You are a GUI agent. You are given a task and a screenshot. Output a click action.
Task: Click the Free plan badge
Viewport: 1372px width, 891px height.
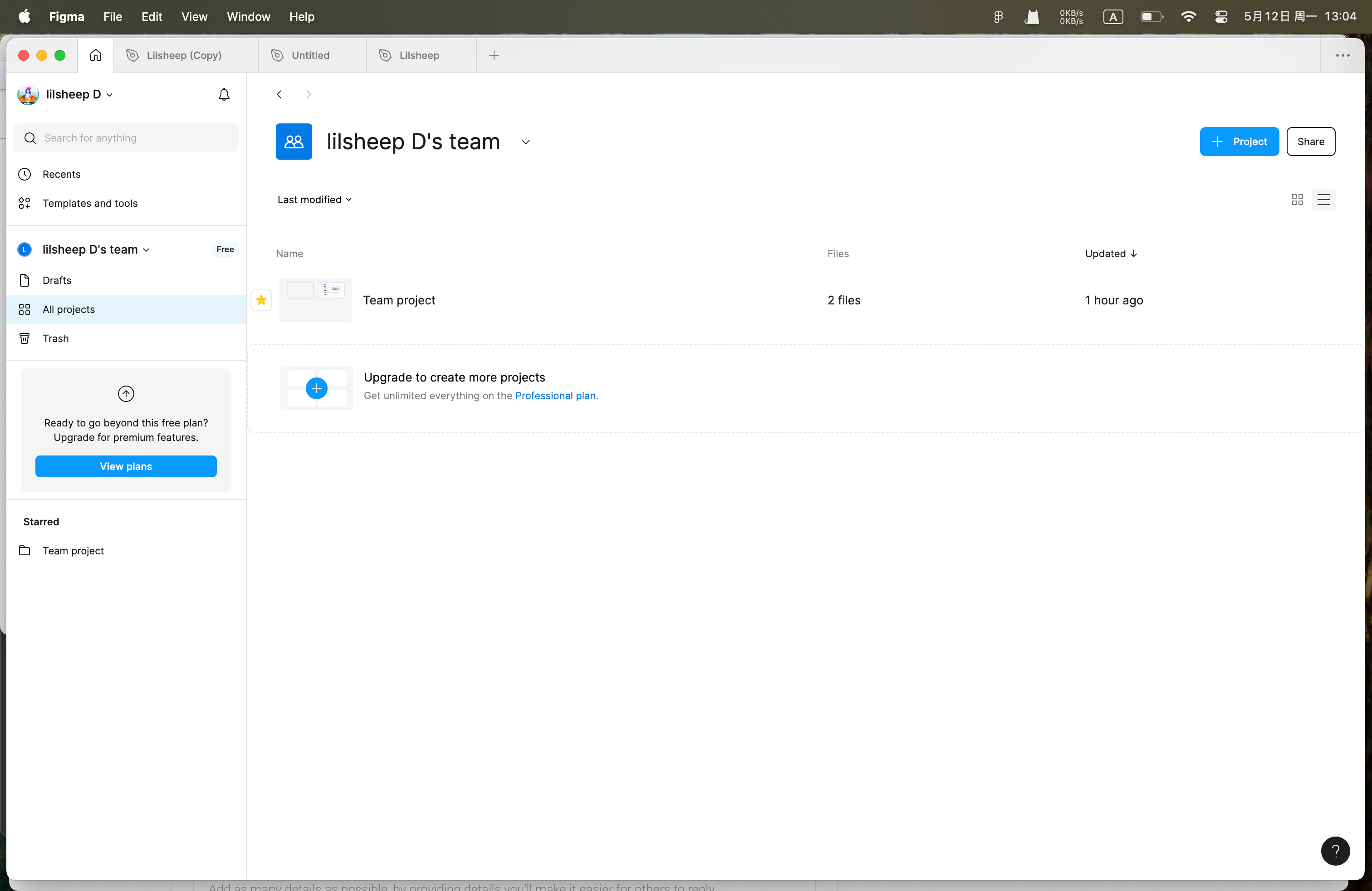coord(225,250)
